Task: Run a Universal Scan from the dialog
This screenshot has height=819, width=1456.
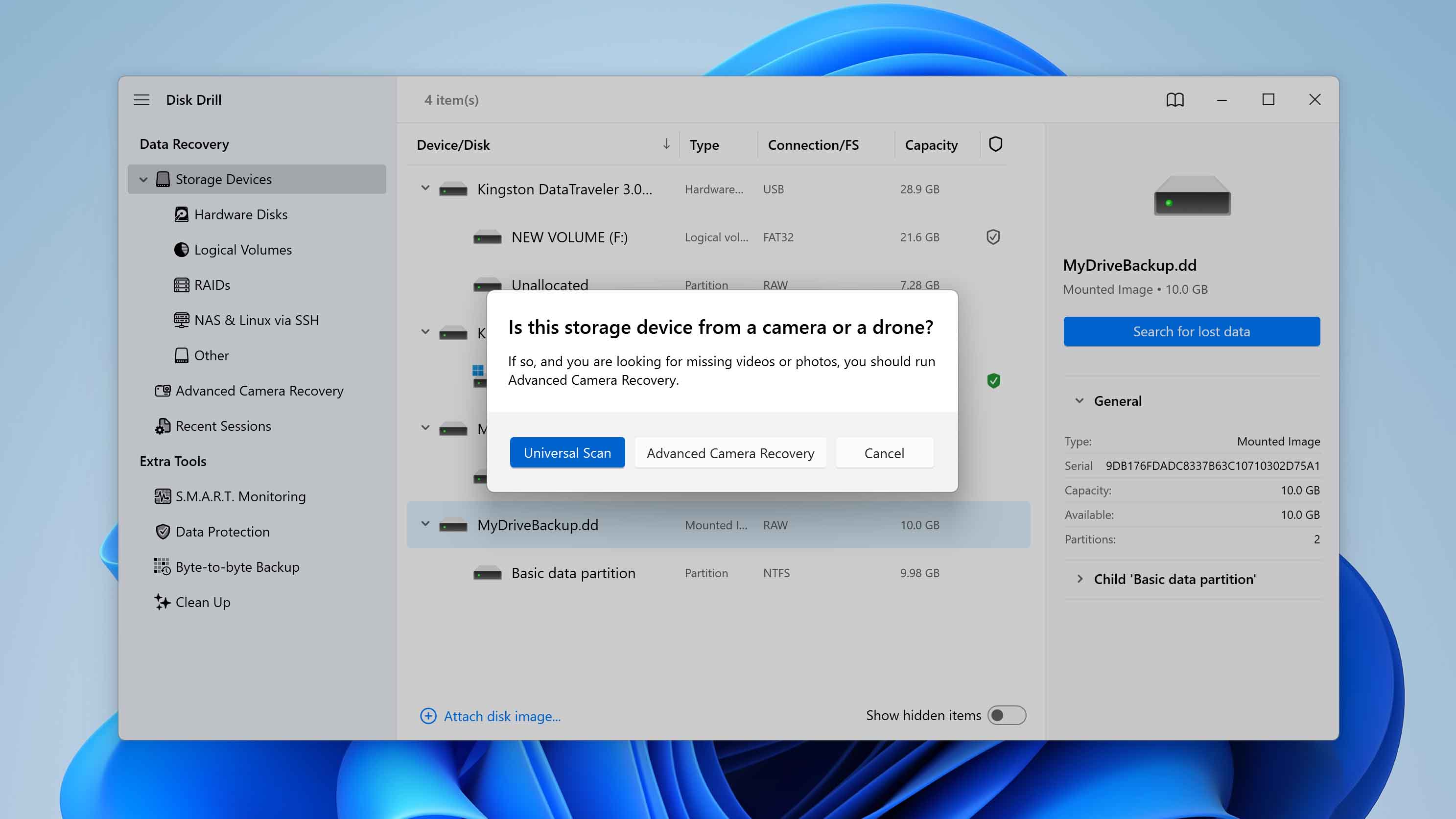Action: pos(567,452)
